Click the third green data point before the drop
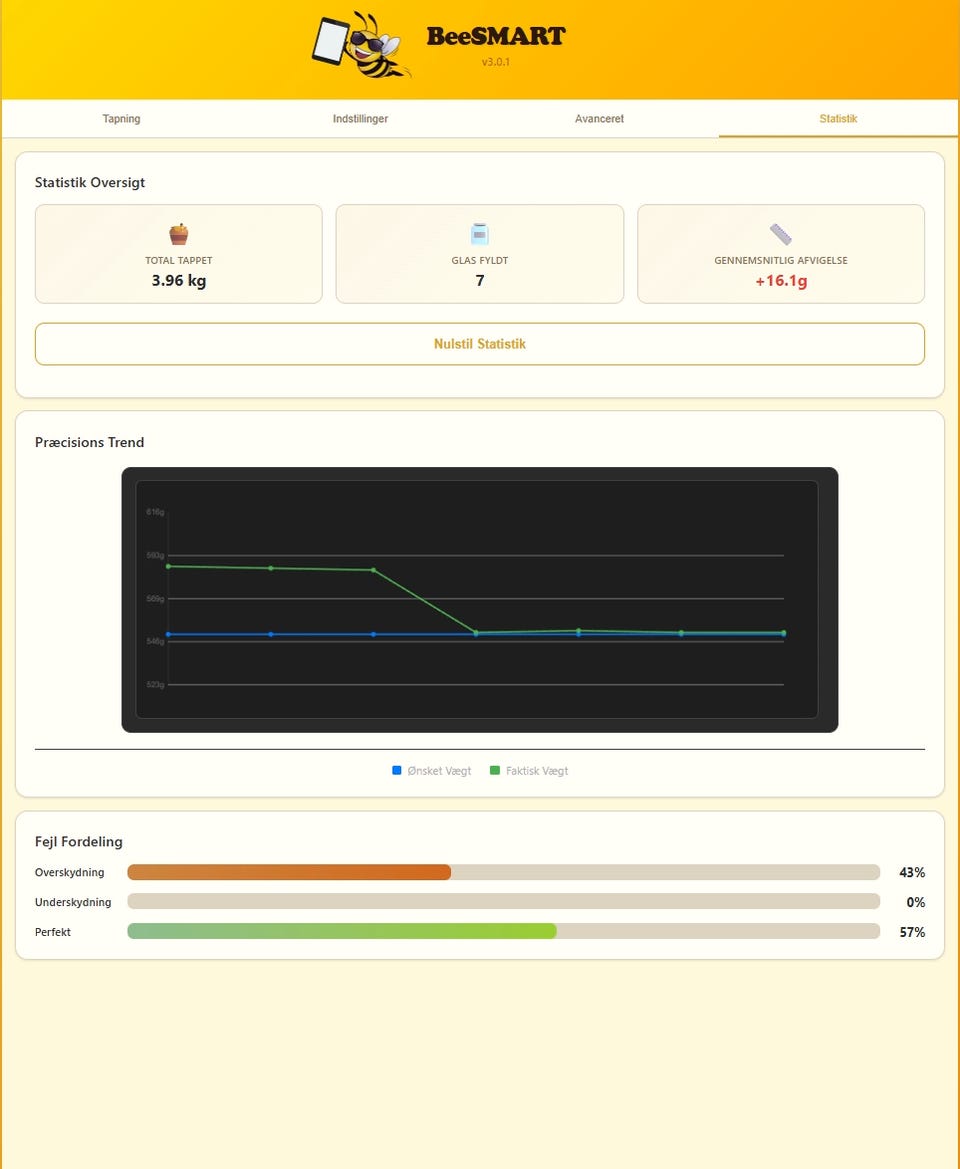This screenshot has width=960, height=1169. pyautogui.click(x=373, y=570)
